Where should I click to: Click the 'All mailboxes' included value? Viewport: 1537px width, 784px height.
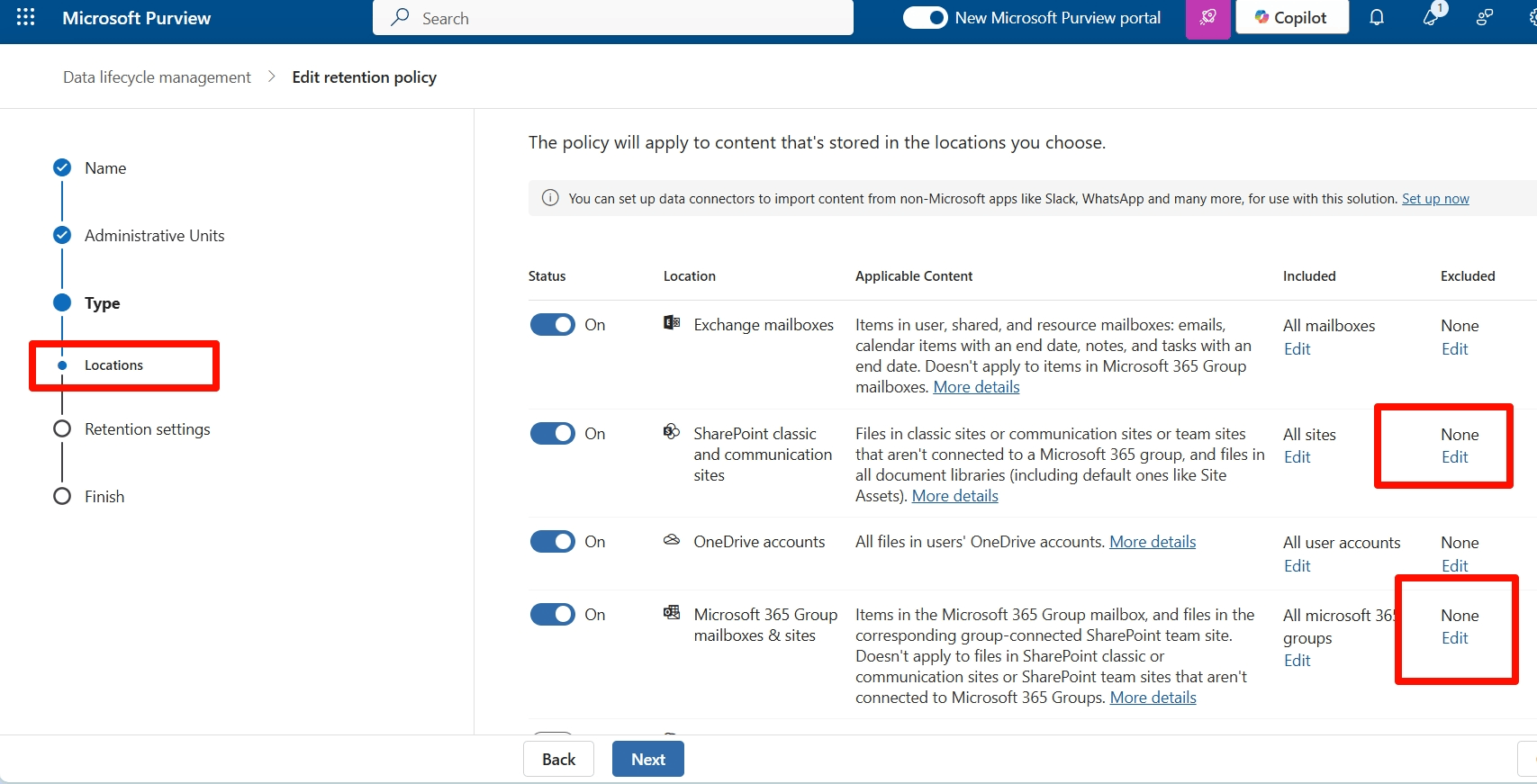(x=1329, y=326)
